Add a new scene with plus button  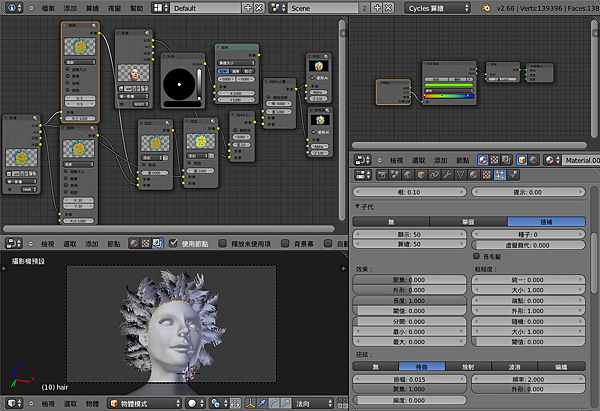377,8
